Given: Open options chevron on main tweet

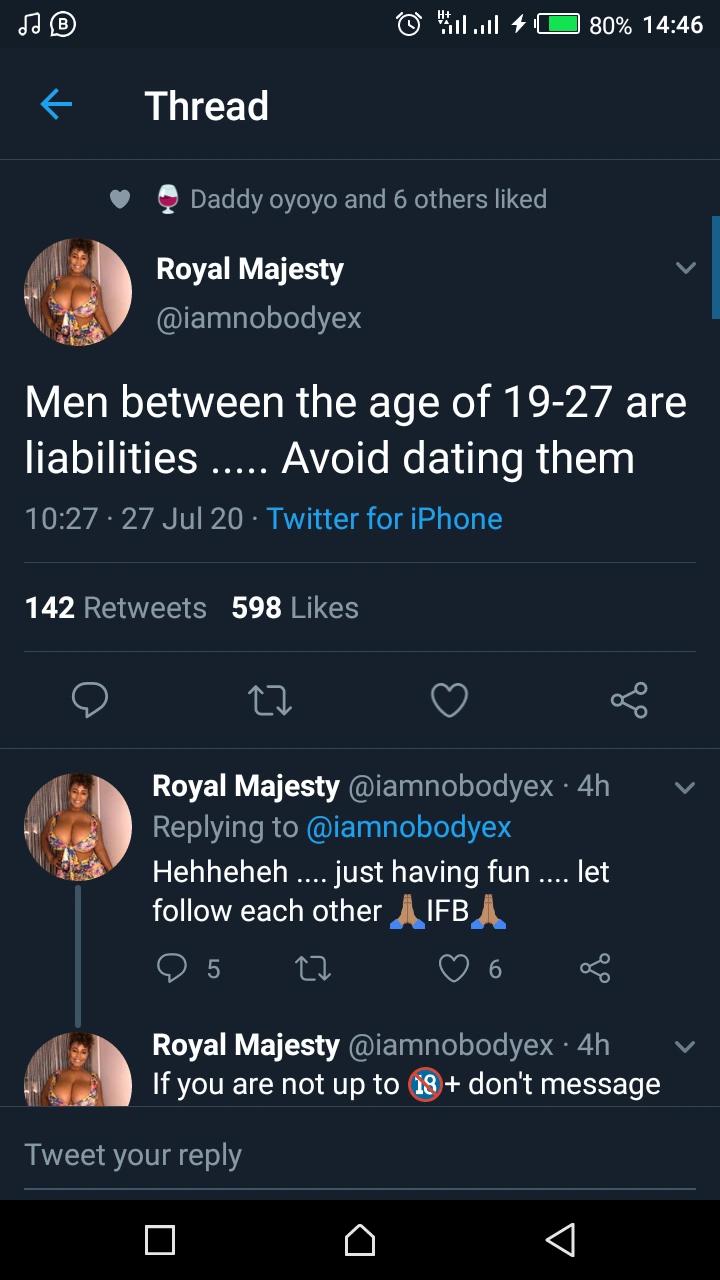Looking at the screenshot, I should click(x=685, y=268).
